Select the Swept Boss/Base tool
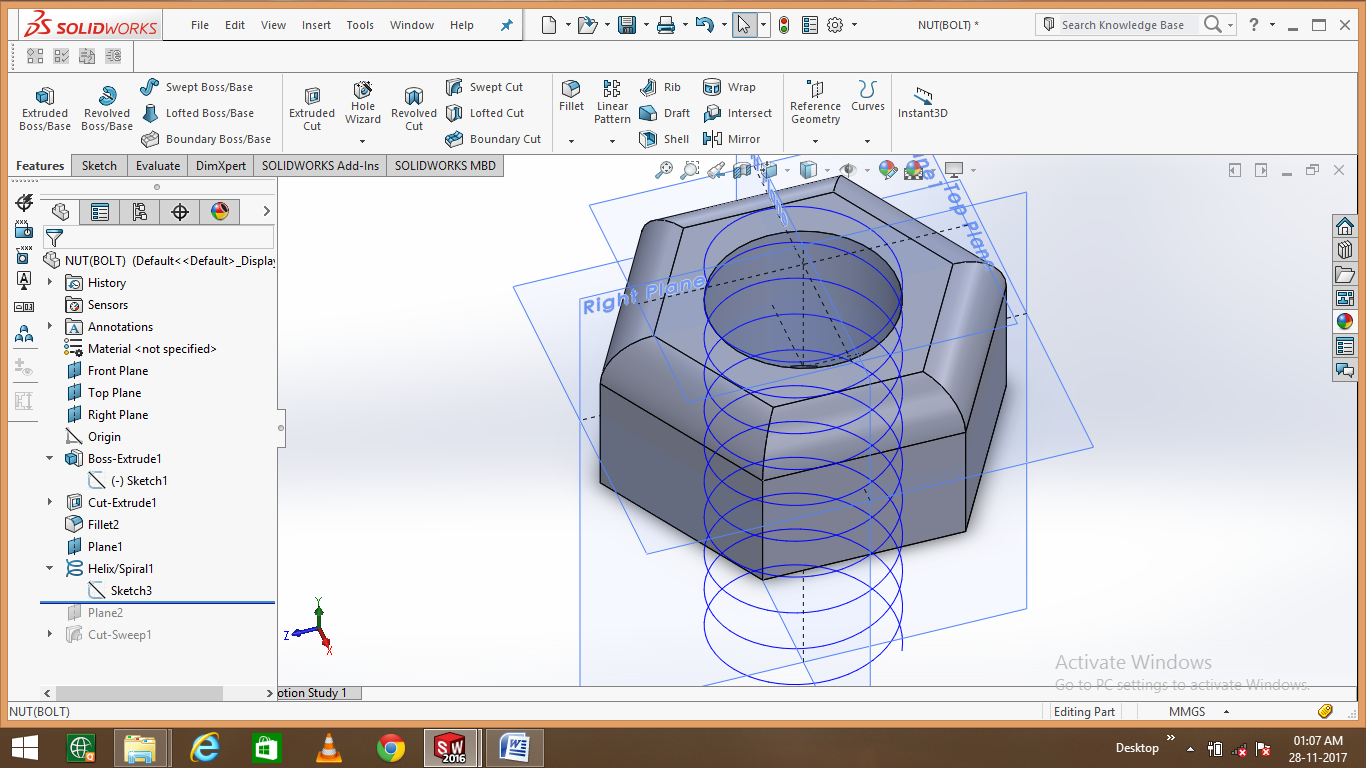Viewport: 1366px width, 768px height. pyautogui.click(x=208, y=86)
